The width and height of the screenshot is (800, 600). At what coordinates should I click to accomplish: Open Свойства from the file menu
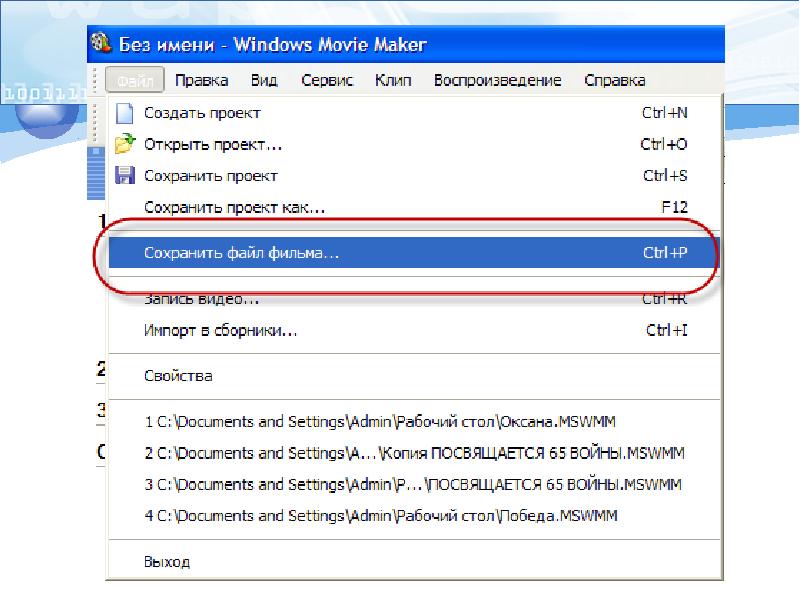178,376
